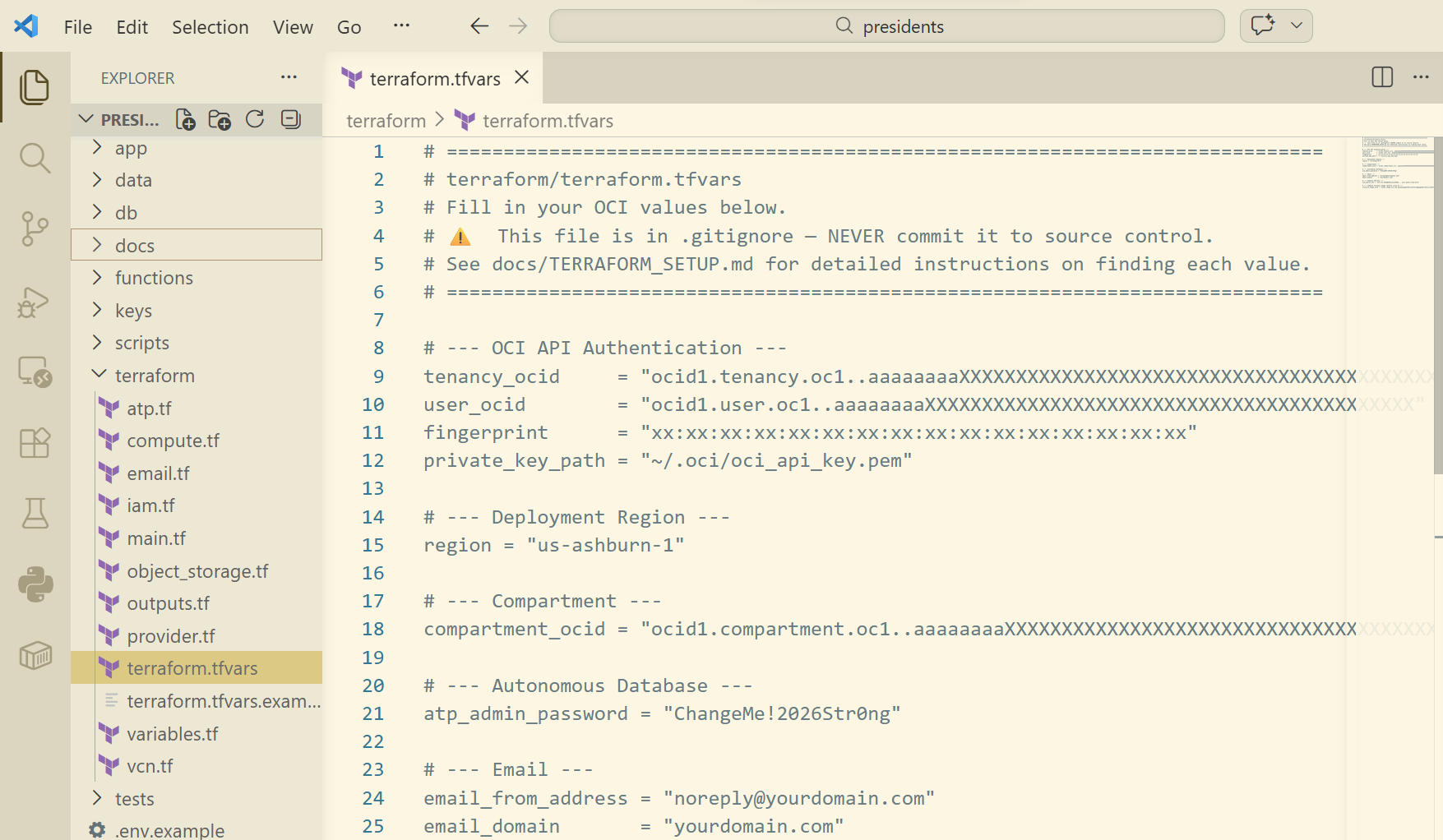Open the Run and Debug view
This screenshot has width=1443, height=840.
click(35, 302)
